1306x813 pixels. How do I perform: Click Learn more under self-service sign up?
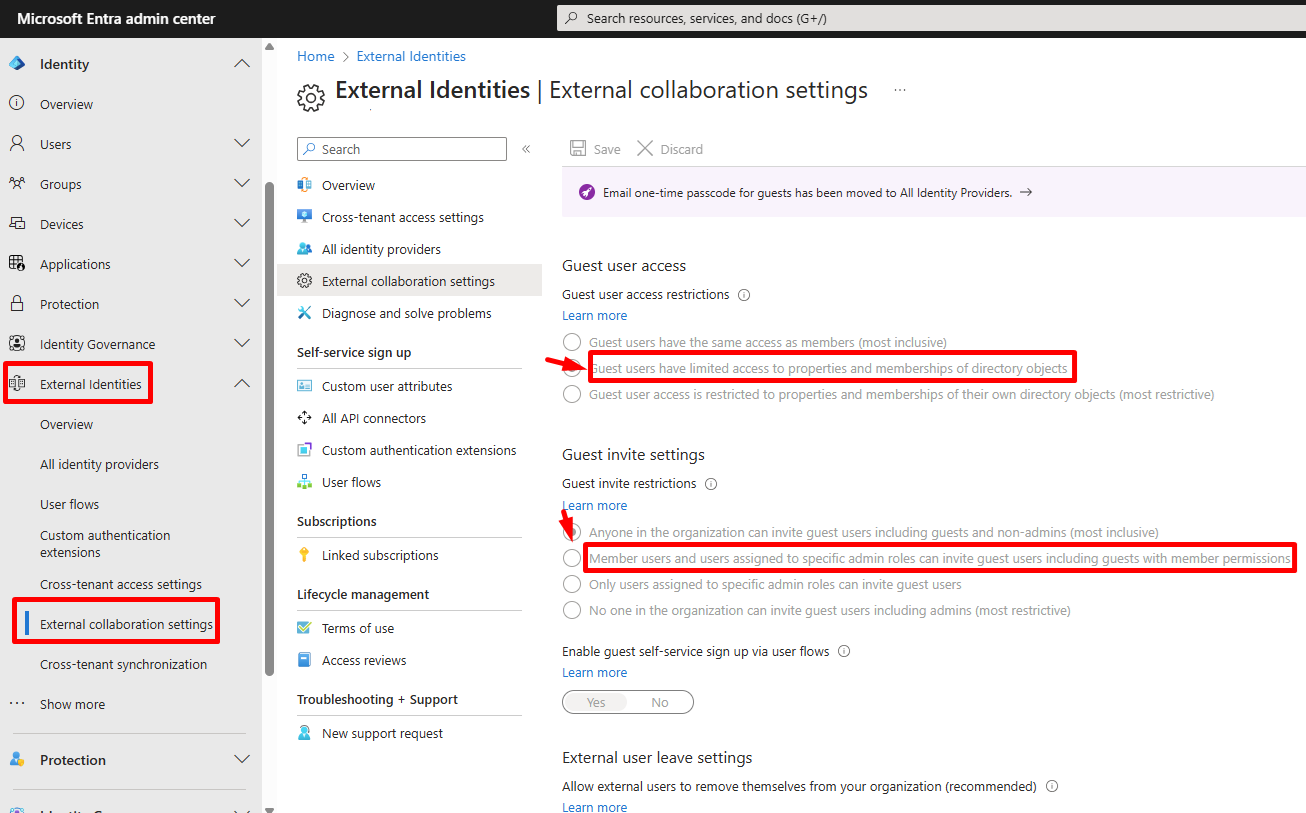[595, 672]
